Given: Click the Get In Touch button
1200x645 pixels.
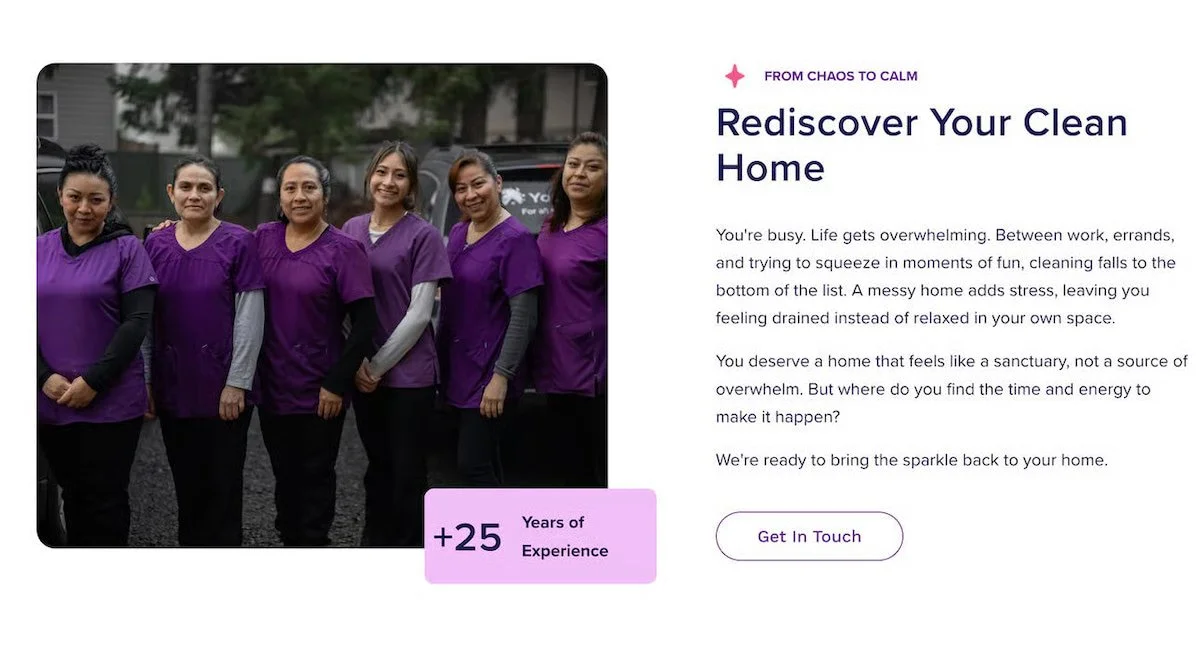Looking at the screenshot, I should (809, 536).
